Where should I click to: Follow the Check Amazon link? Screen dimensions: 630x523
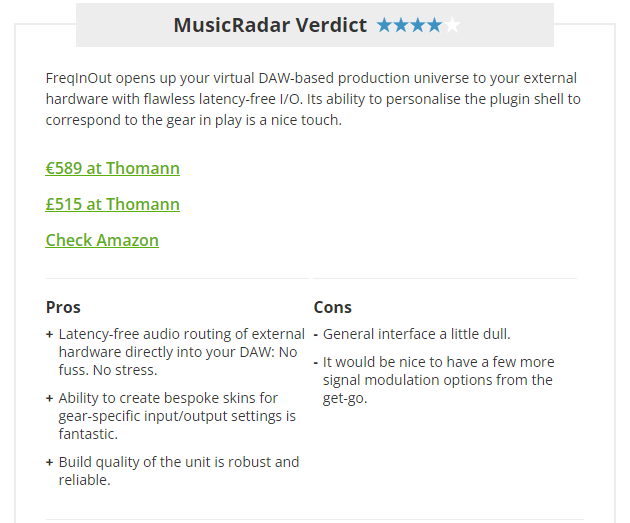point(102,240)
